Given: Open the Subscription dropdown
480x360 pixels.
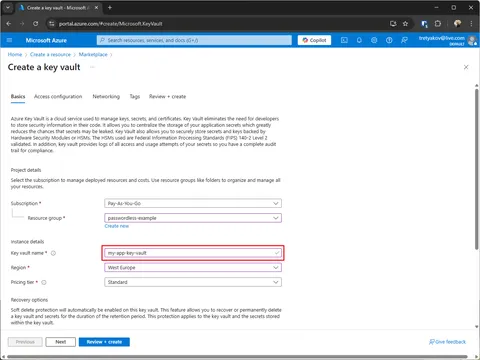Looking at the screenshot, I should click(x=193, y=203).
